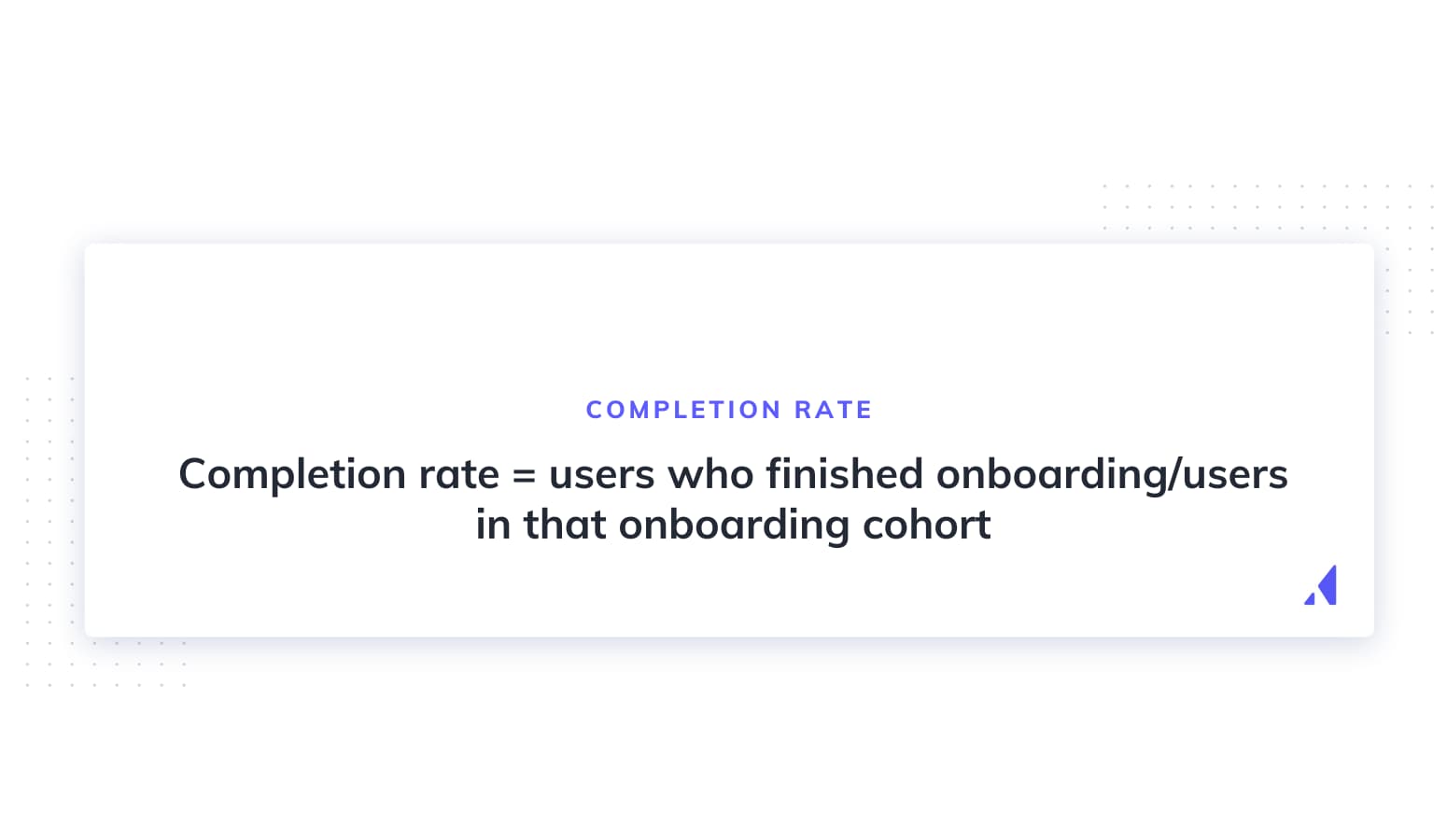Click the word "finished" in the formula
1447x840 pixels.
point(845,474)
